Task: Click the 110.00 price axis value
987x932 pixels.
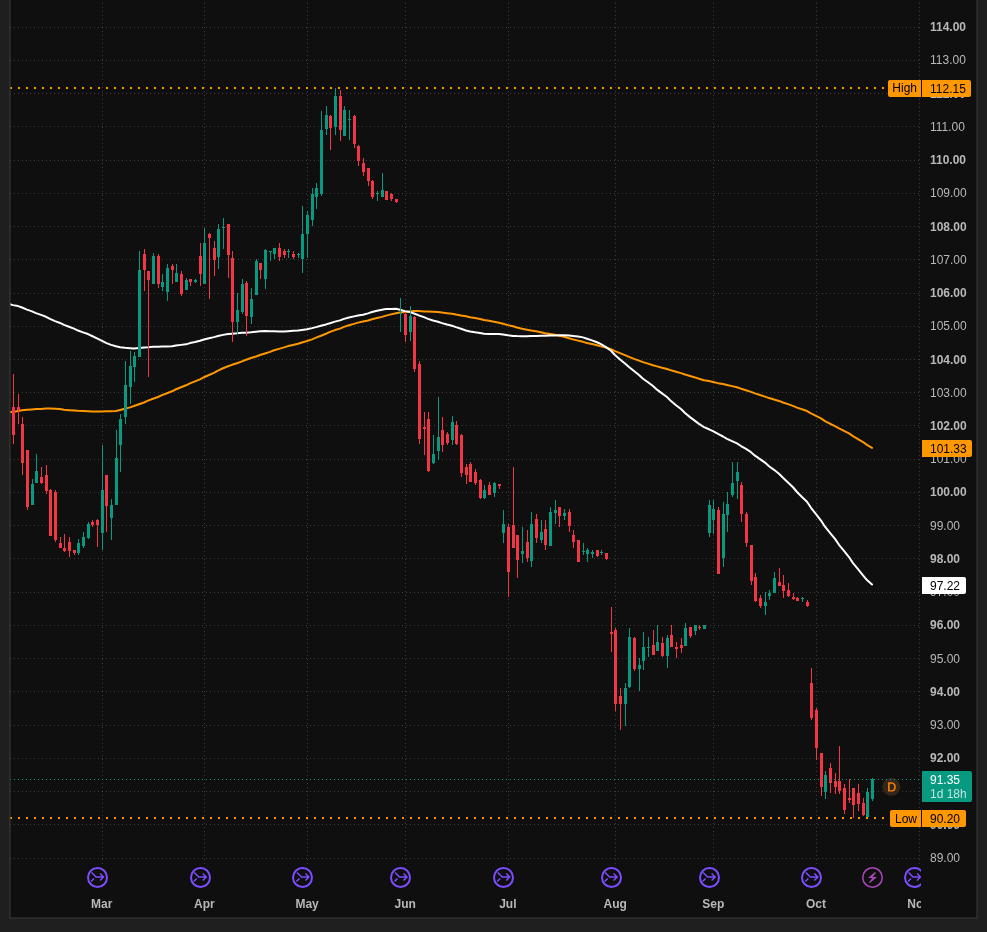Action: click(947, 160)
